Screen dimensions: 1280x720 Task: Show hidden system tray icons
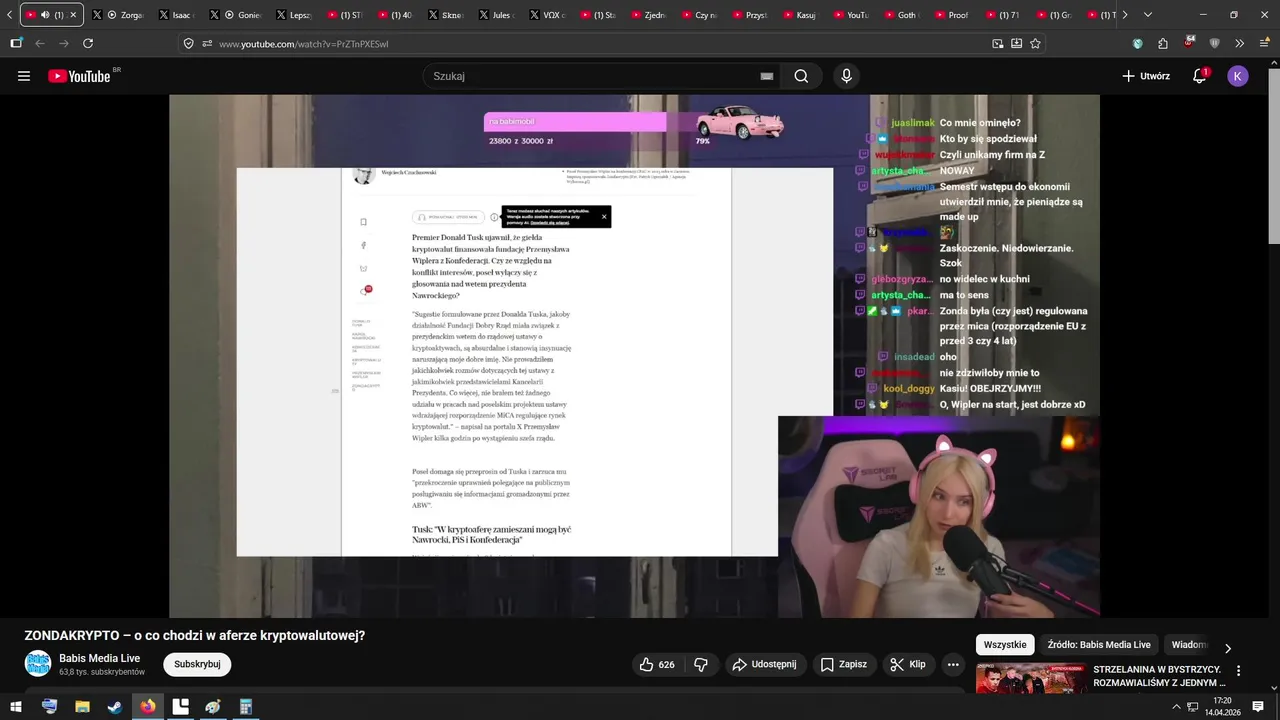click(x=1176, y=707)
